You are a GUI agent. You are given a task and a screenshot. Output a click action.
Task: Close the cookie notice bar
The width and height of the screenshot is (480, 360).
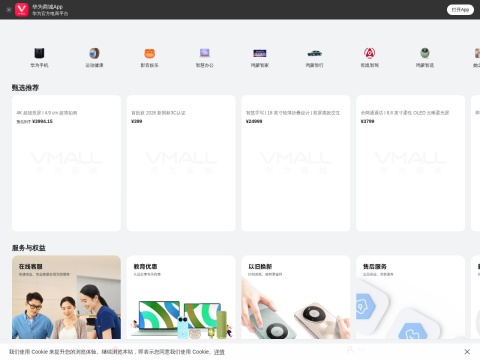point(467,352)
